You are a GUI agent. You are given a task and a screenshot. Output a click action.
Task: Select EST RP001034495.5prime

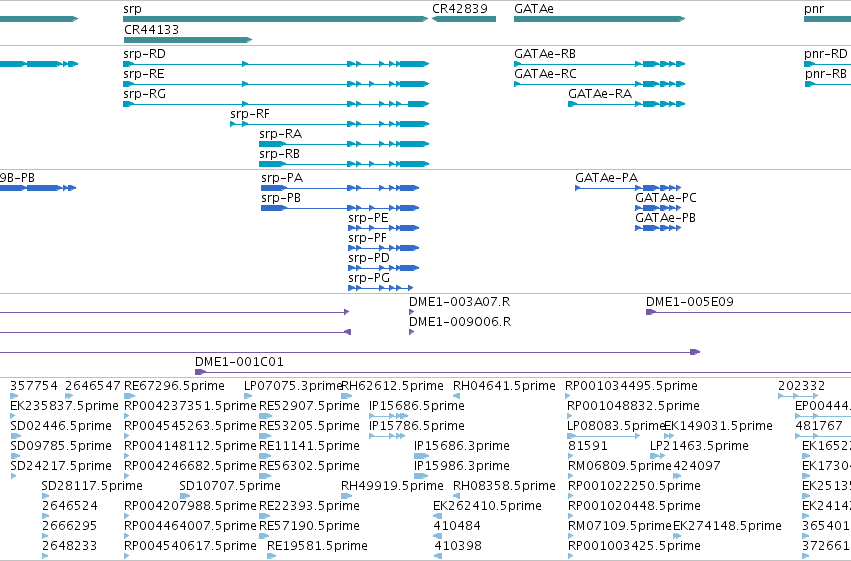click(x=632, y=386)
